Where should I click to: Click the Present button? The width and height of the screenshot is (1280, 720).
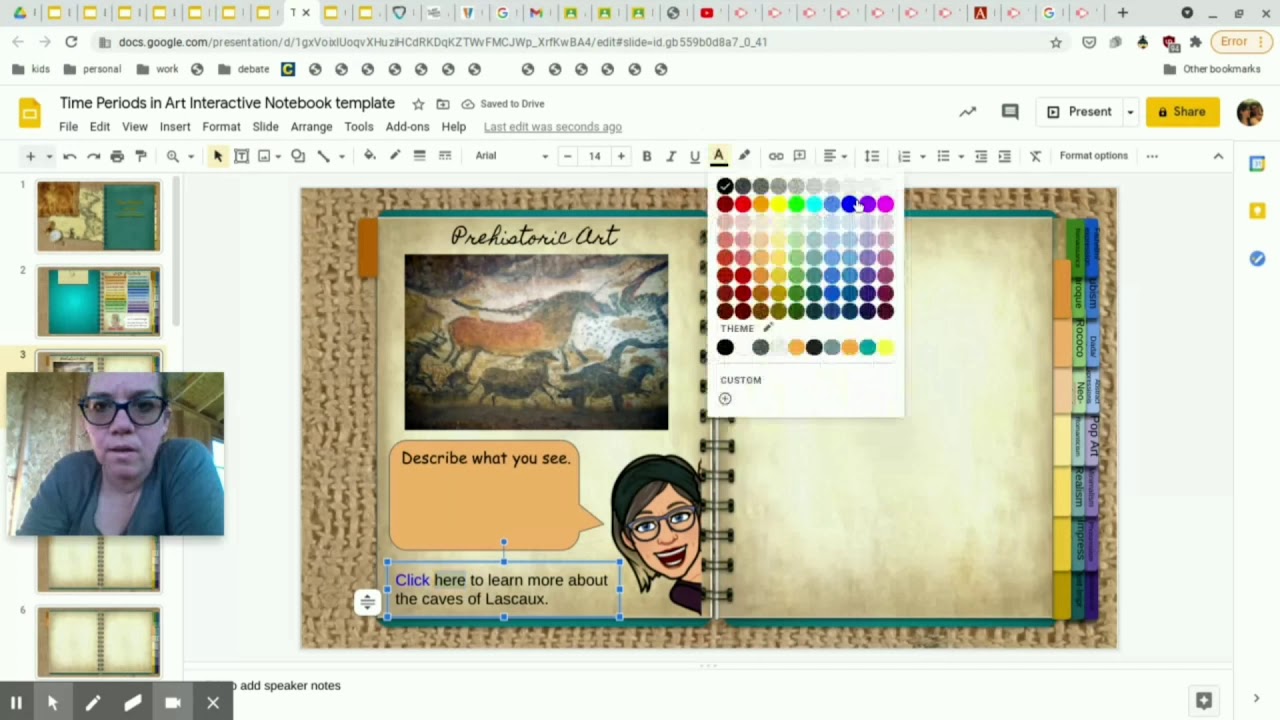point(1079,112)
